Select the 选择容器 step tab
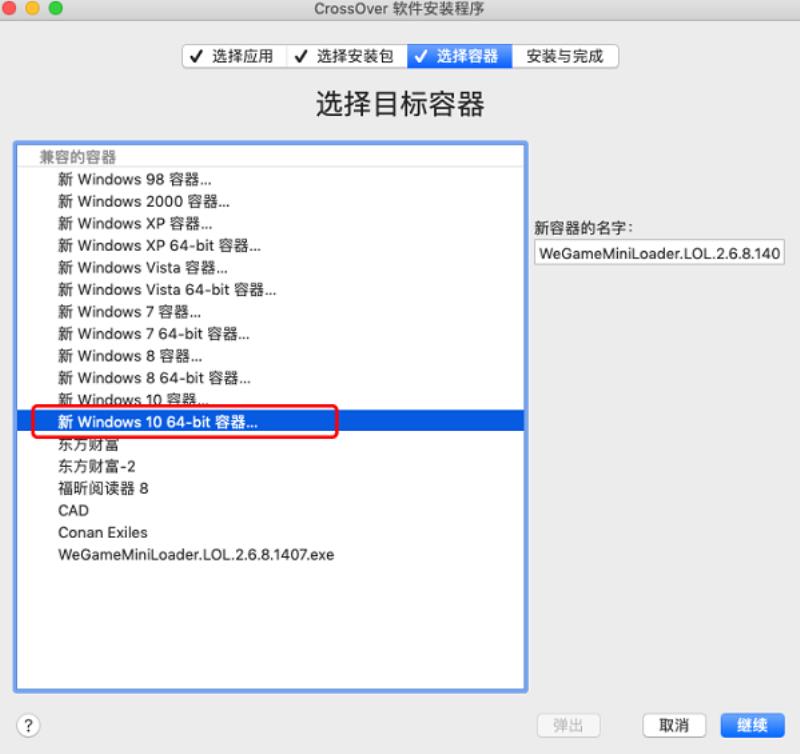Screen dimensions: 800x754 click(459, 56)
